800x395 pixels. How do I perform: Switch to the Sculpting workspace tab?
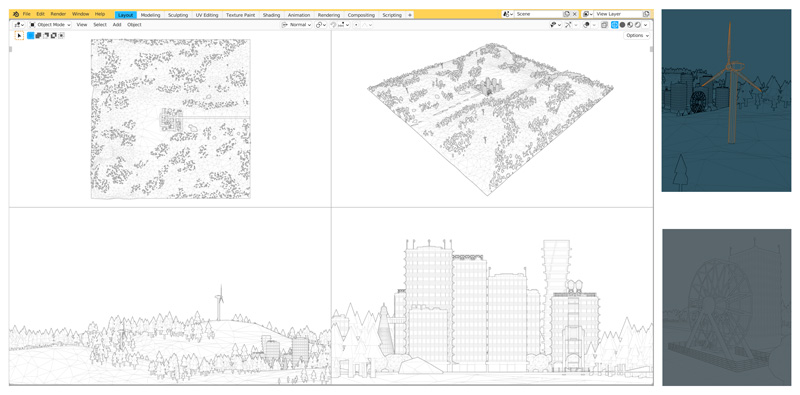[178, 15]
